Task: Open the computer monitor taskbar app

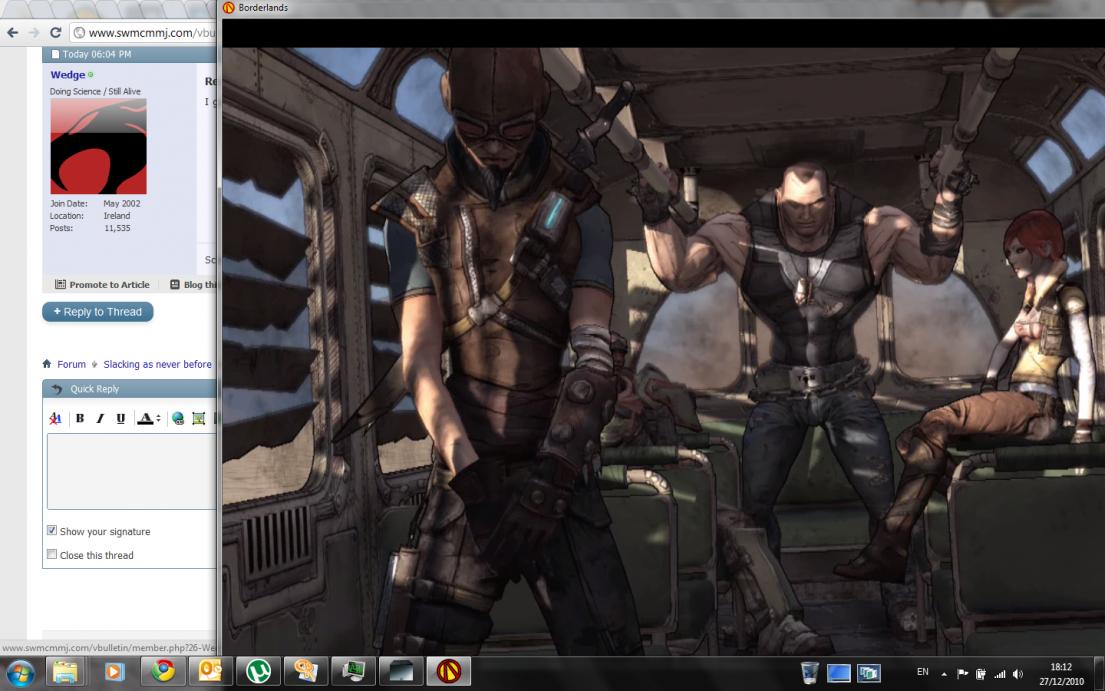Action: point(354,672)
